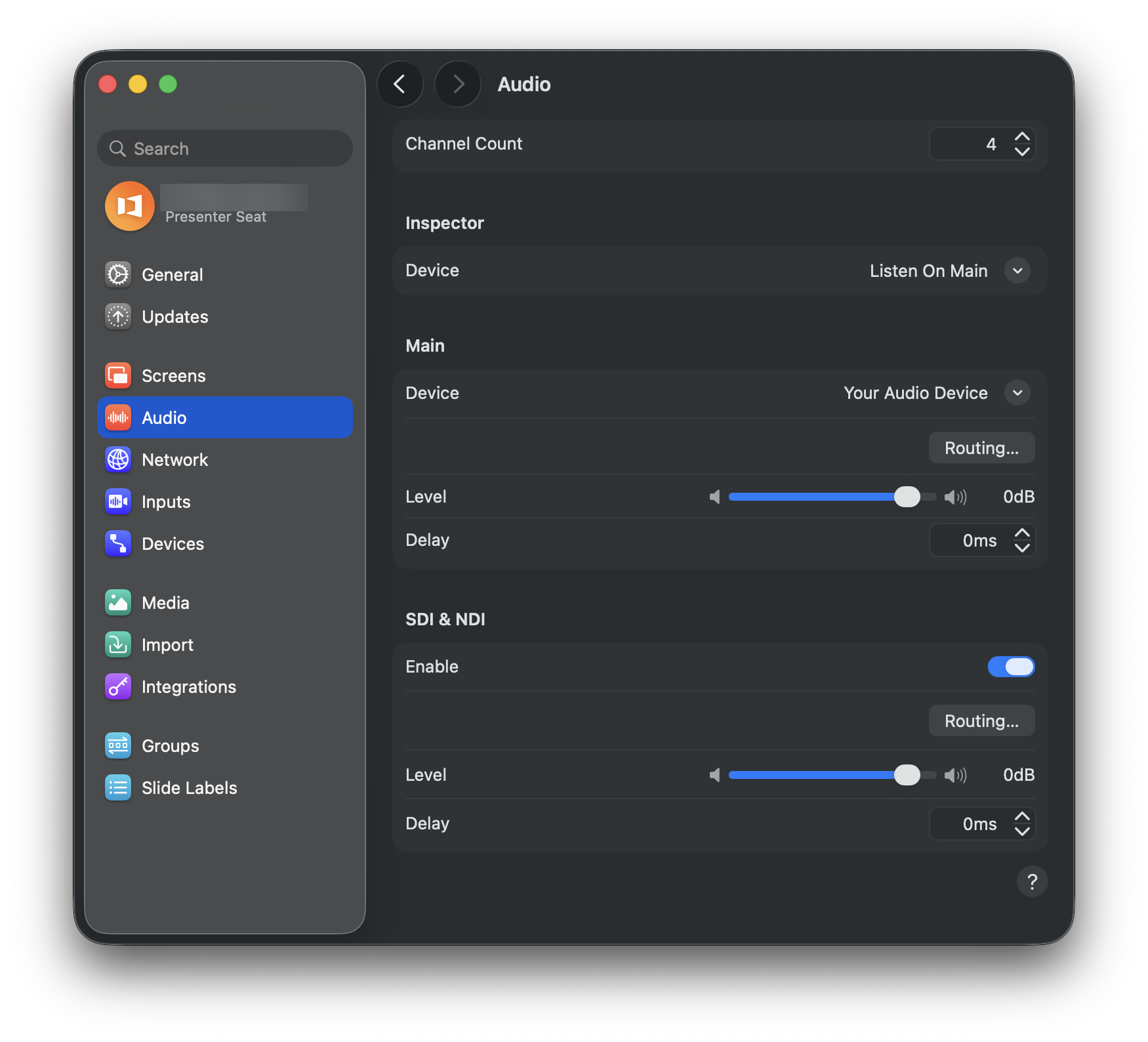Click SDI & NDI Level 0dB value
Image resolution: width=1148 pixels, height=1042 pixels.
point(1019,775)
